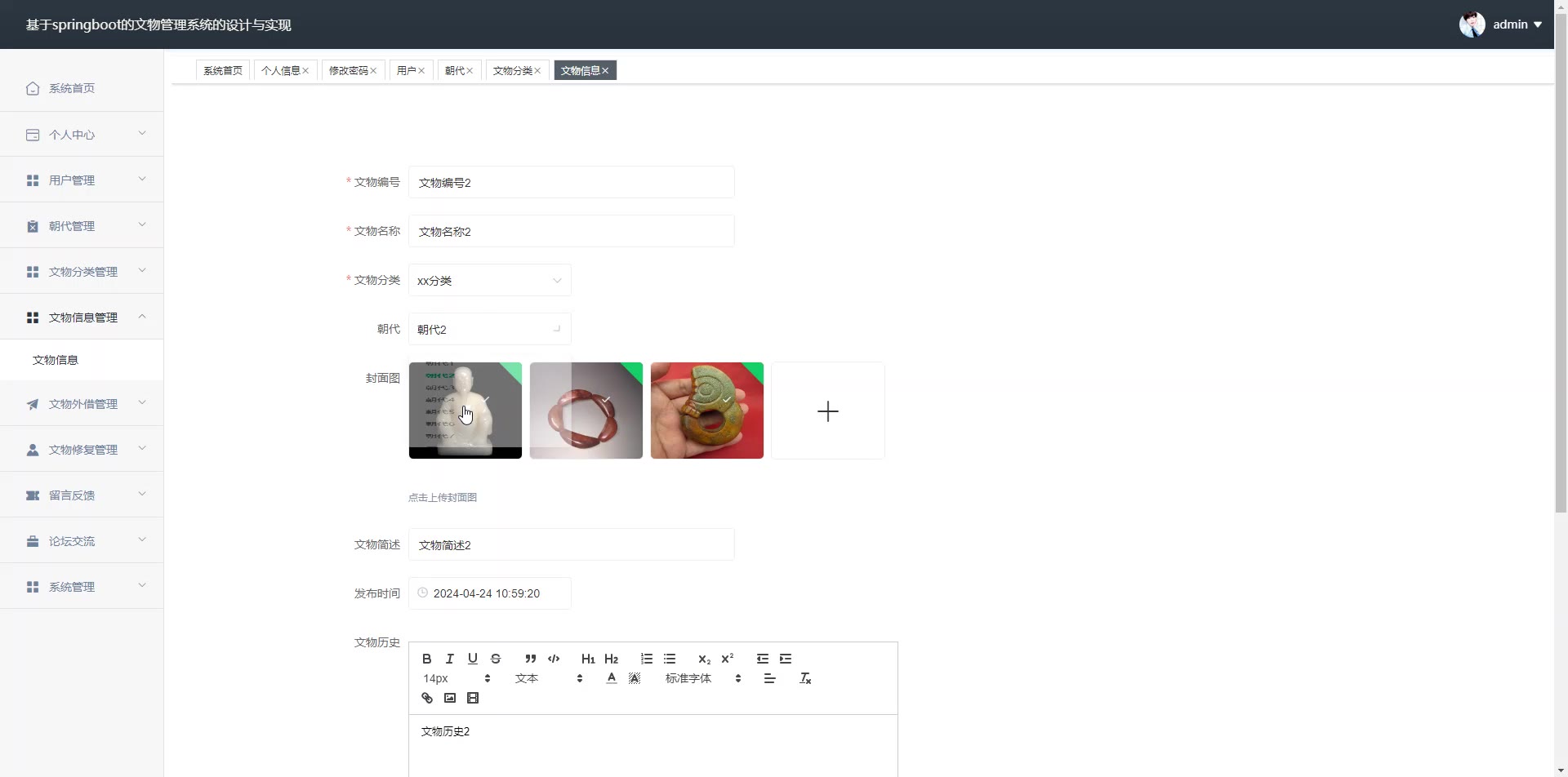Expand the 用户管理 sidebar menu
Viewport: 1568px width, 777px height.
82,180
